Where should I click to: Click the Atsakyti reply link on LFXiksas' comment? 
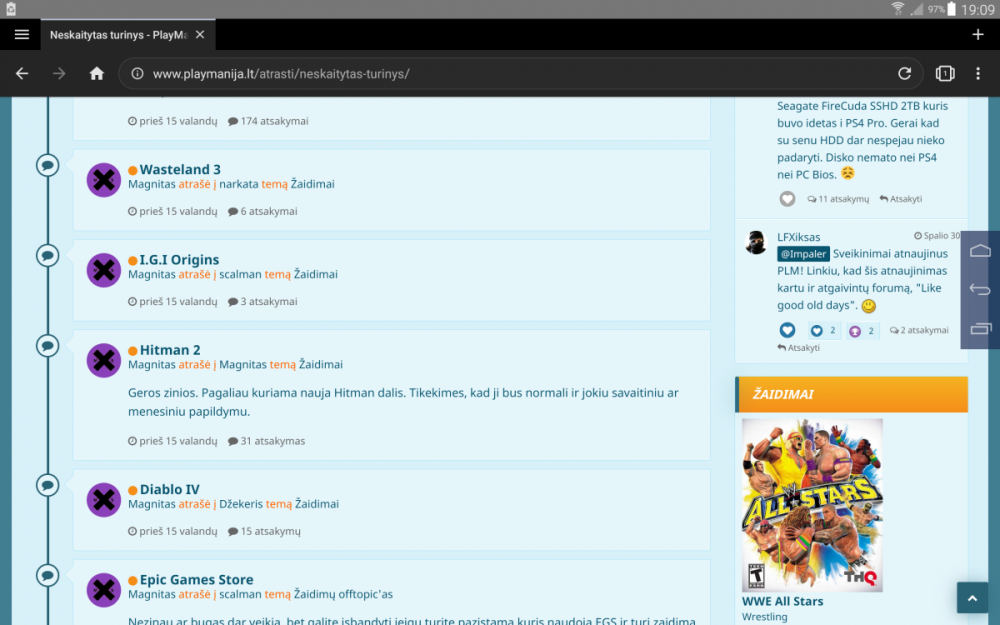799,347
